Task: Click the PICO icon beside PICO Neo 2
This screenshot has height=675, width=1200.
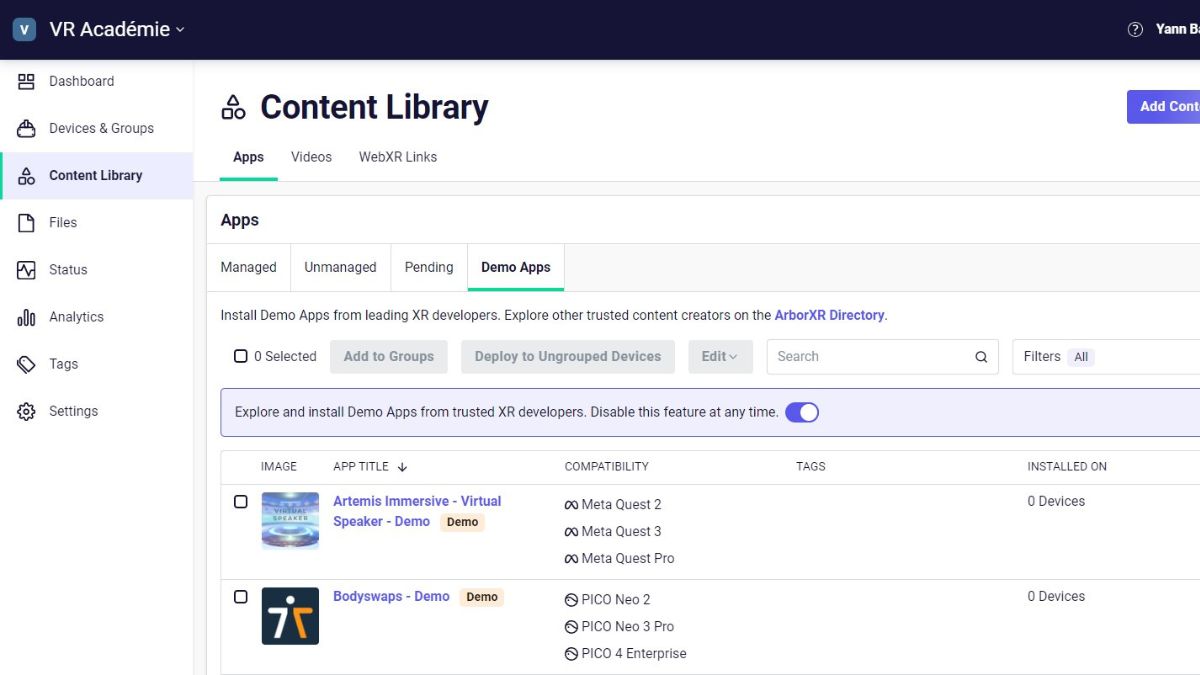Action: click(x=571, y=600)
